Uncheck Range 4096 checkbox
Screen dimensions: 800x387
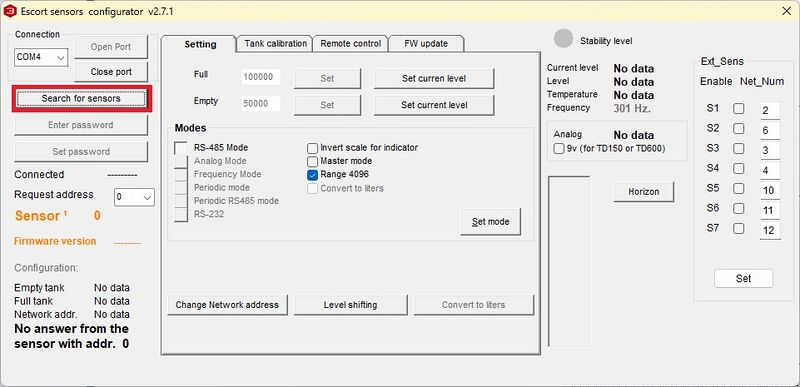tap(313, 175)
